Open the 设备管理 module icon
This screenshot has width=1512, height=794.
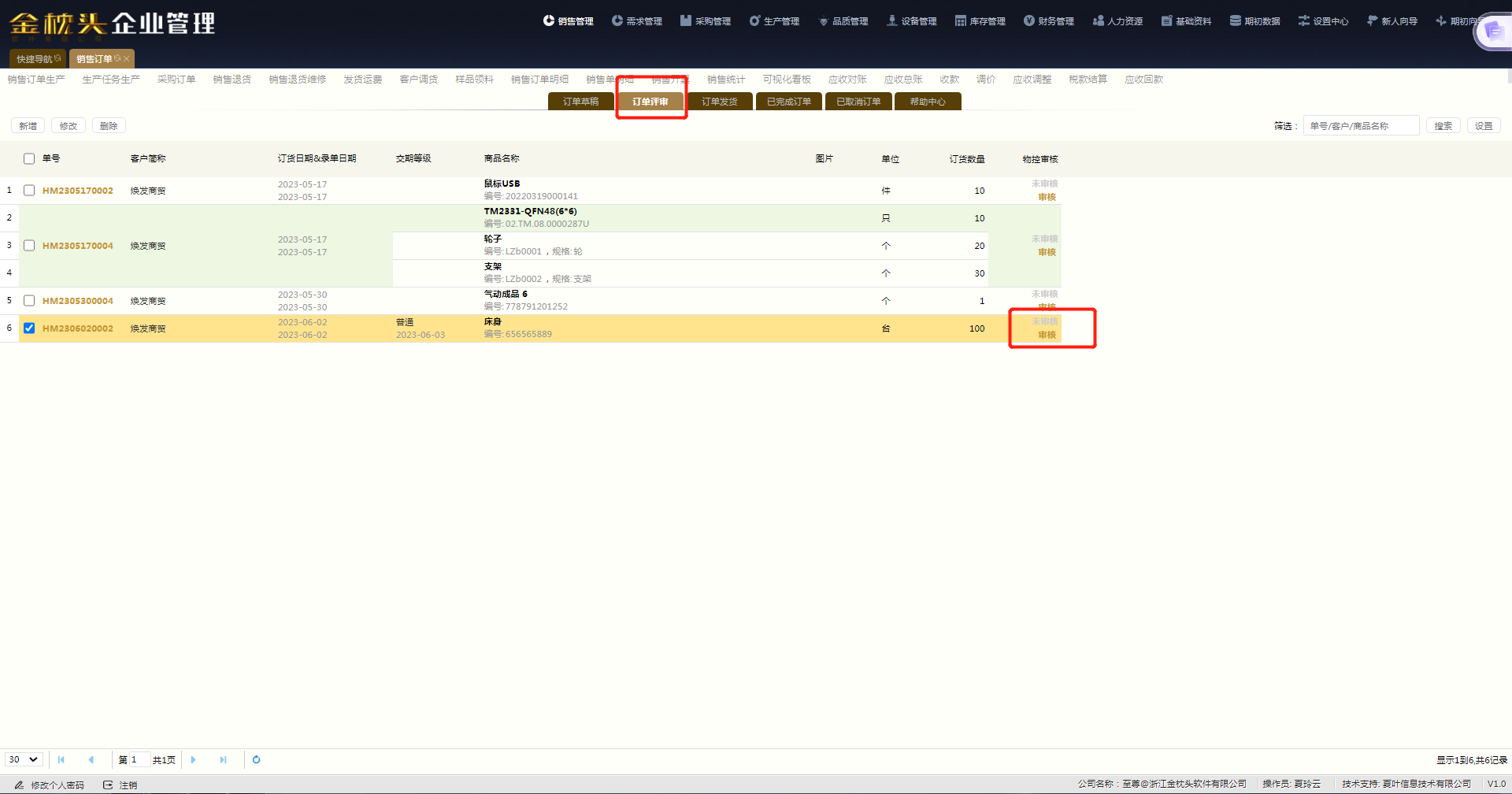pyautogui.click(x=892, y=20)
